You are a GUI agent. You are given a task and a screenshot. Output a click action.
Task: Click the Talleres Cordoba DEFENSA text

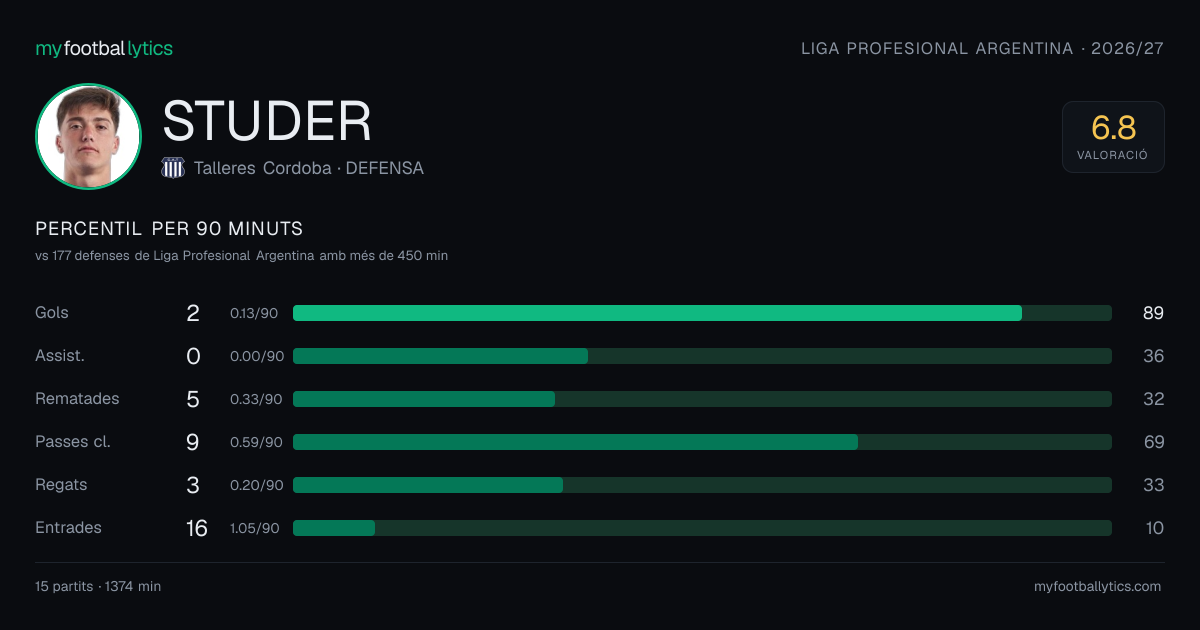pyautogui.click(x=309, y=168)
